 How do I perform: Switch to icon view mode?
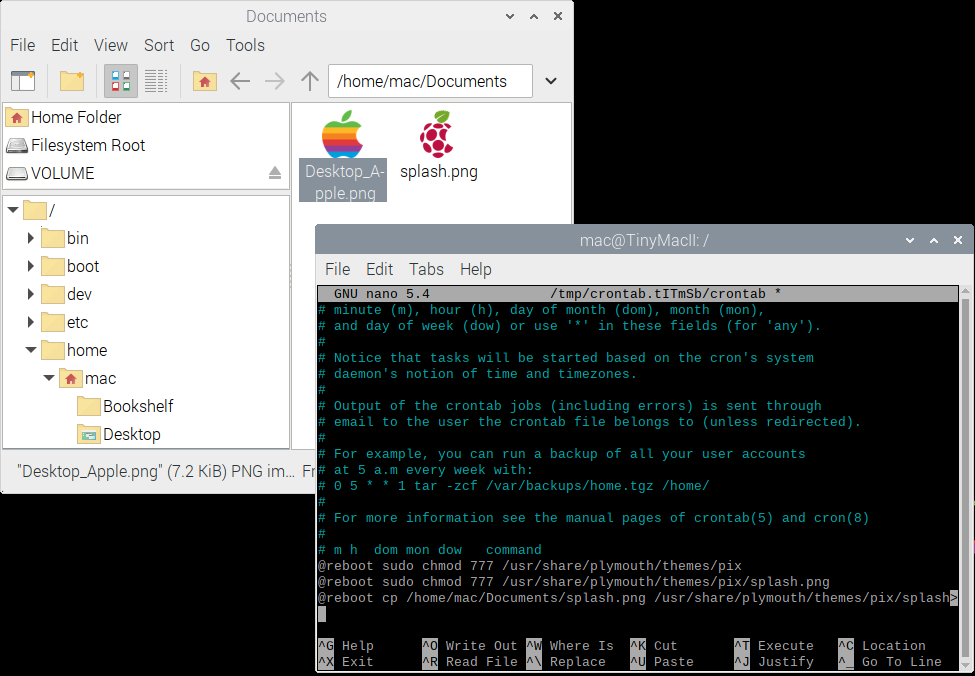click(x=121, y=81)
